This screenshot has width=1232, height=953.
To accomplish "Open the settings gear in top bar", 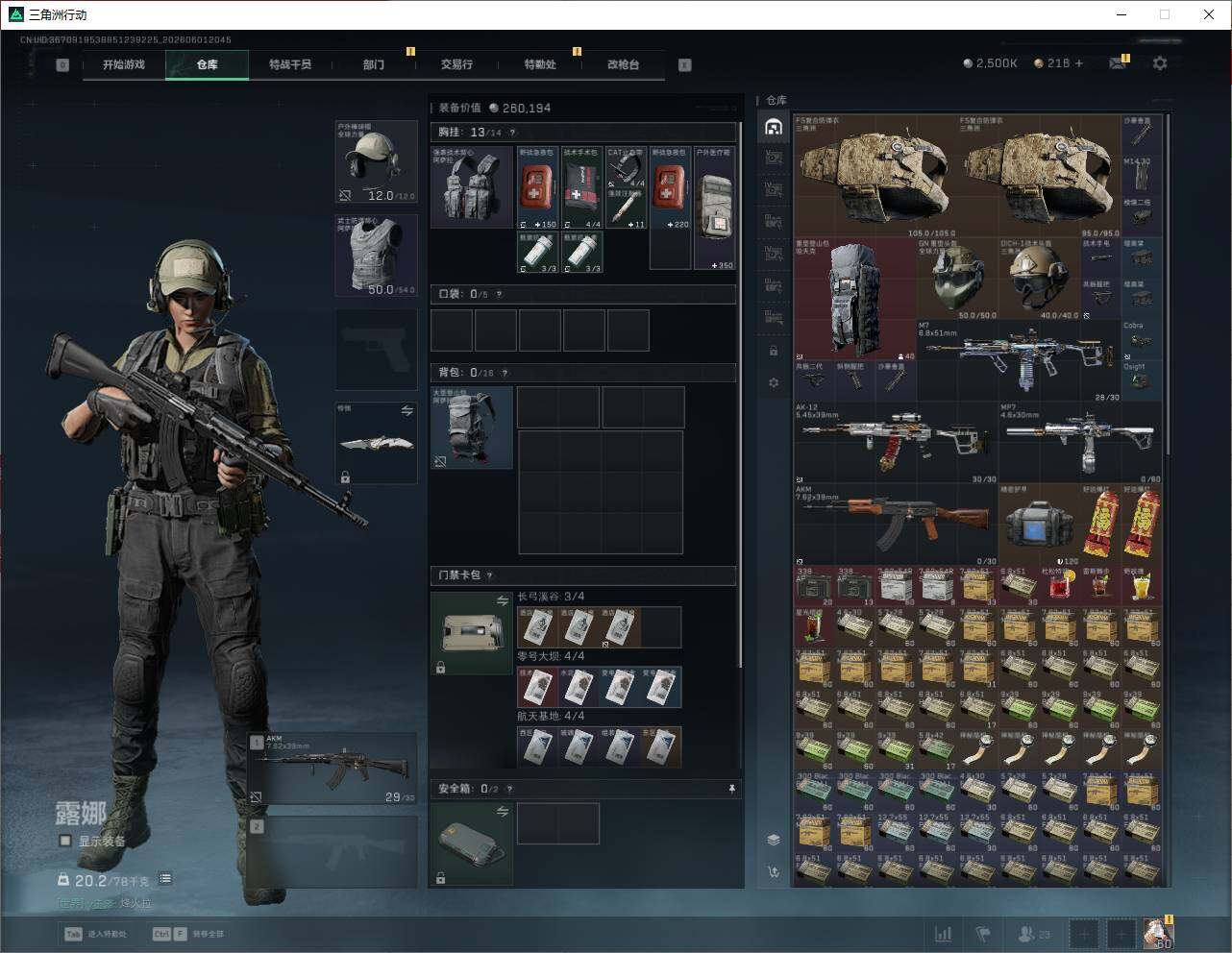I will coord(1160,63).
